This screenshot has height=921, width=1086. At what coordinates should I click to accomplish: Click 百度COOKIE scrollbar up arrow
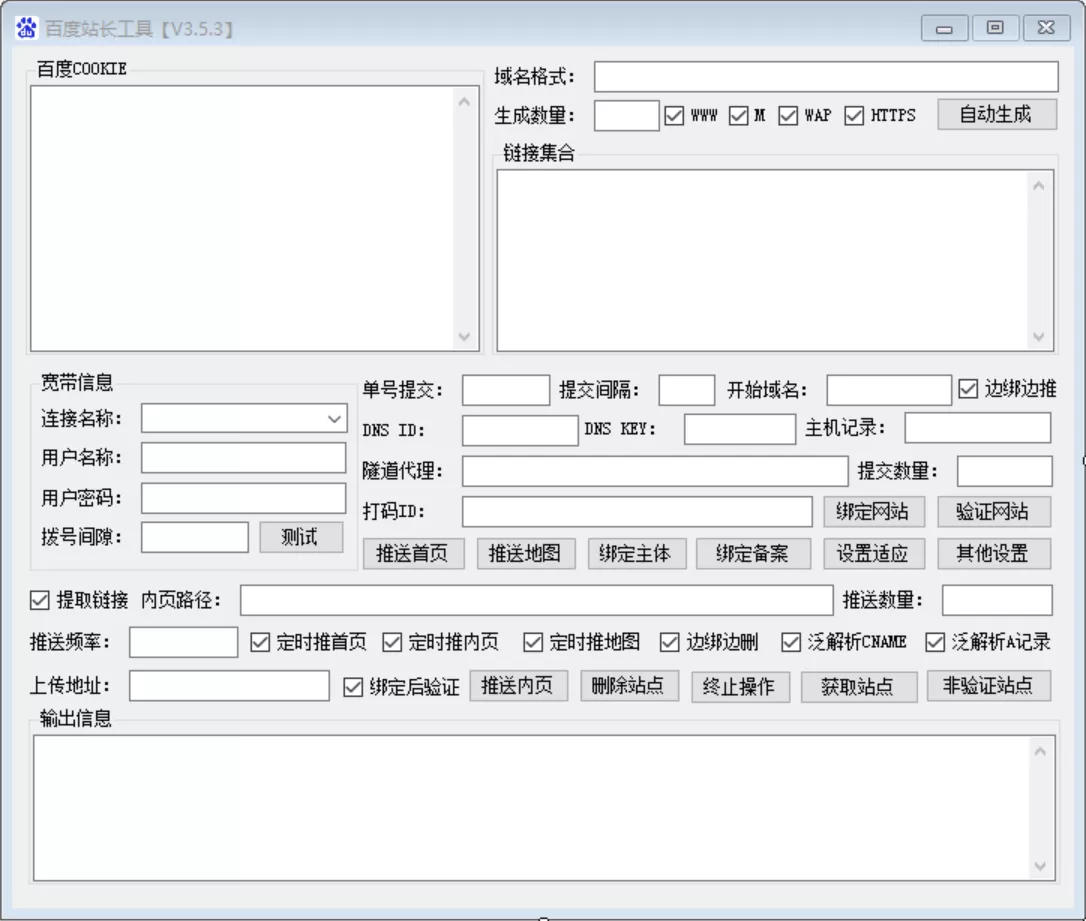pyautogui.click(x=465, y=102)
